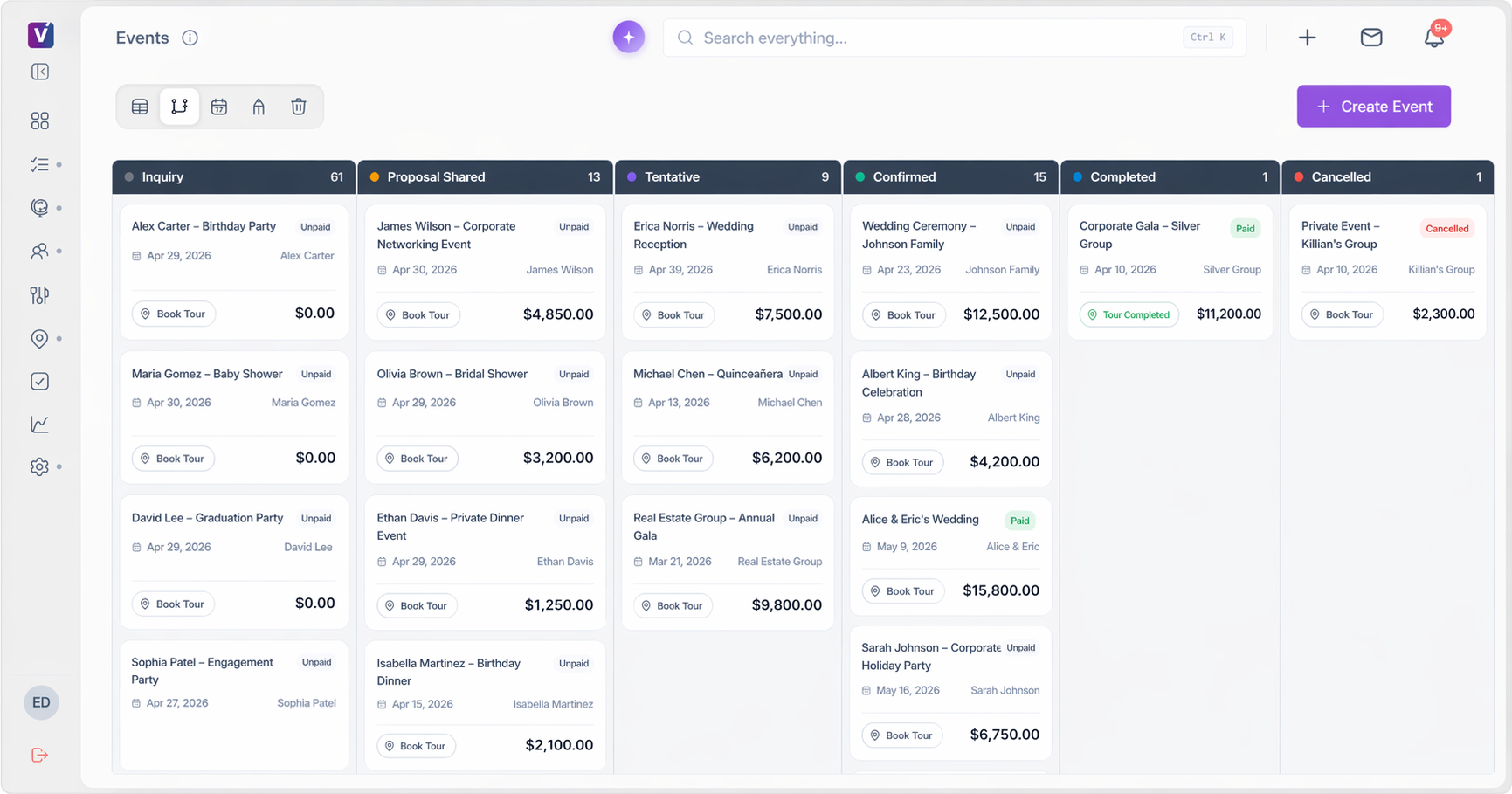
Task: Click the Cancelled badge on Private Event card
Action: pos(1446,229)
